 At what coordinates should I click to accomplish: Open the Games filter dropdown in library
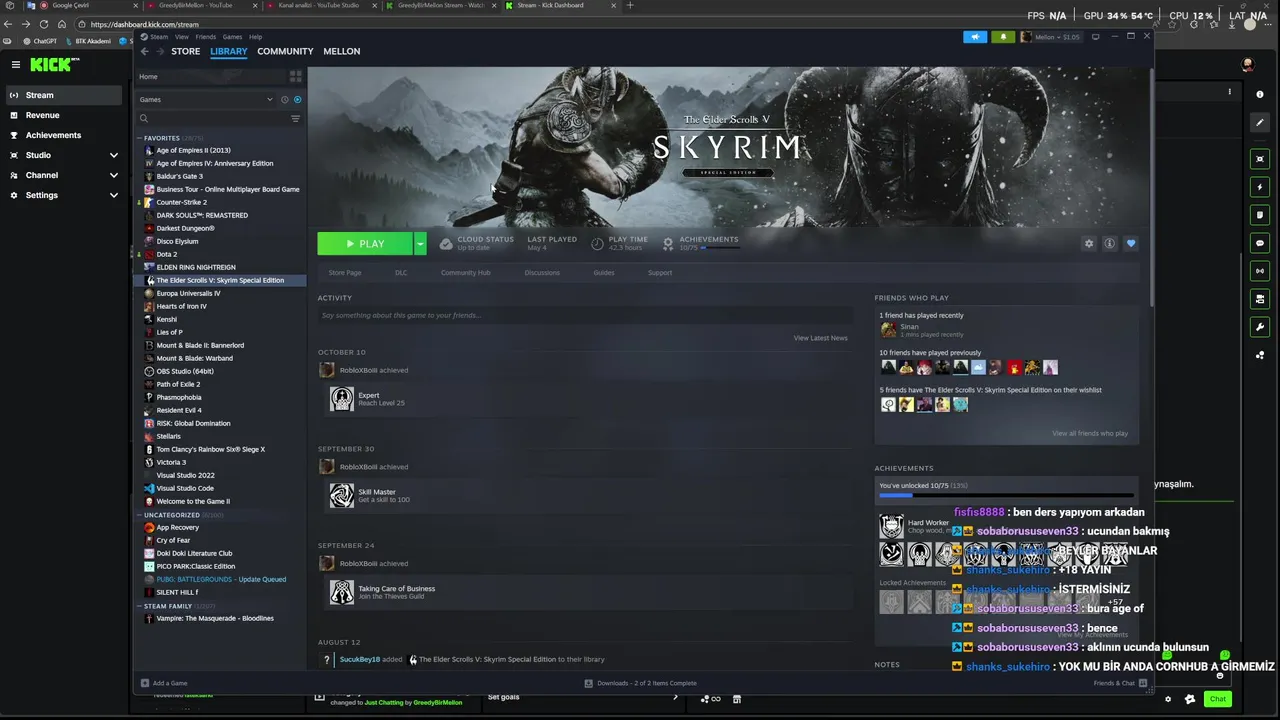point(206,99)
